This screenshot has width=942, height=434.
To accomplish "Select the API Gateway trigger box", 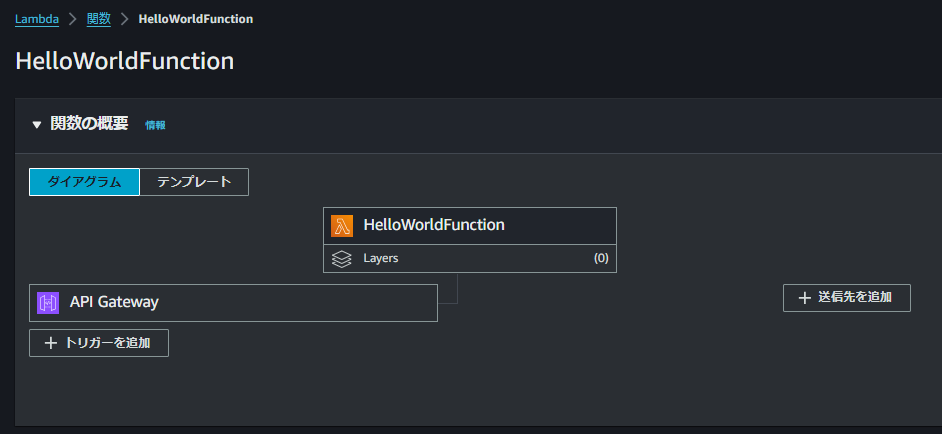I will click(x=233, y=302).
